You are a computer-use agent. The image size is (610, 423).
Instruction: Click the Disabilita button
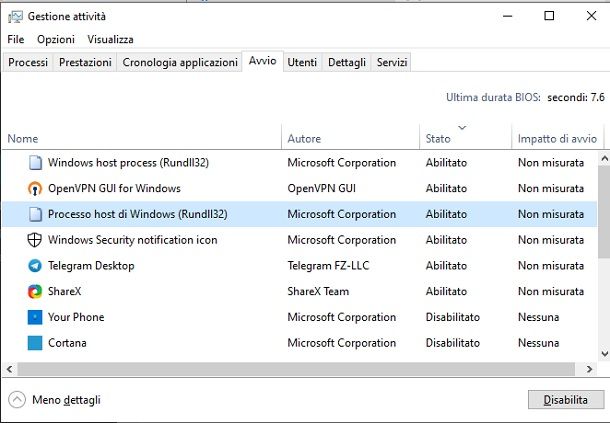(566, 400)
